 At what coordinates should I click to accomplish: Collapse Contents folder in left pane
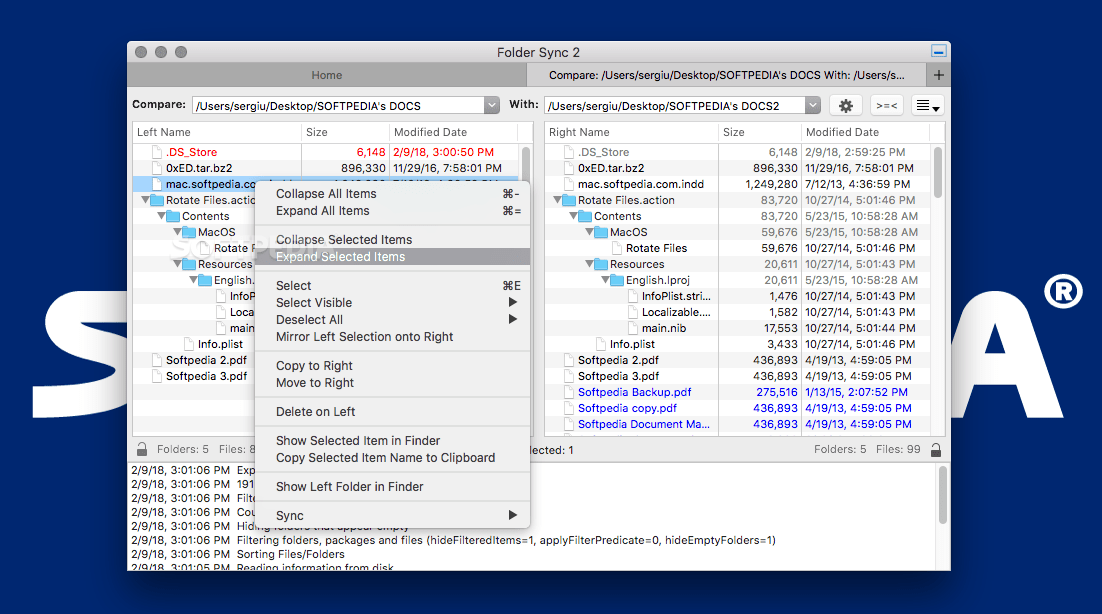click(161, 216)
